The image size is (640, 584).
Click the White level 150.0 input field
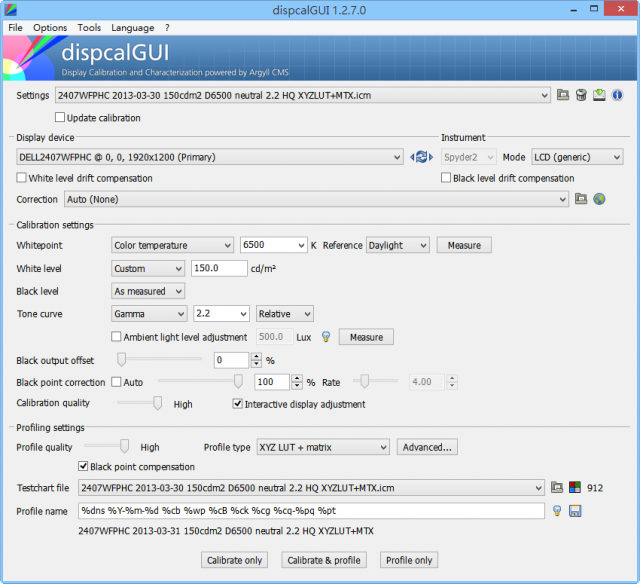coord(219,268)
